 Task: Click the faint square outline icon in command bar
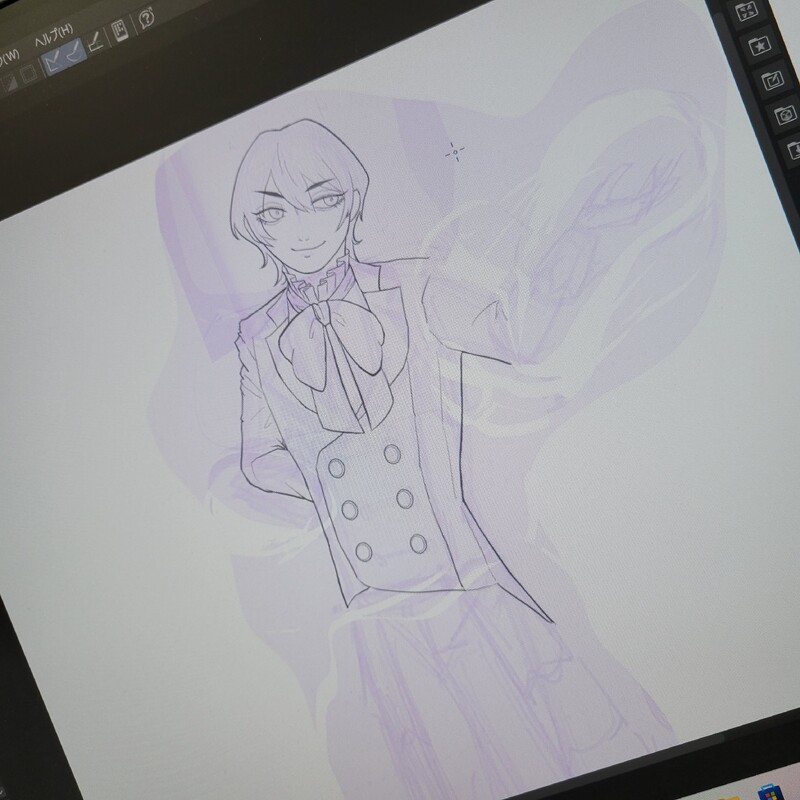(x=29, y=73)
